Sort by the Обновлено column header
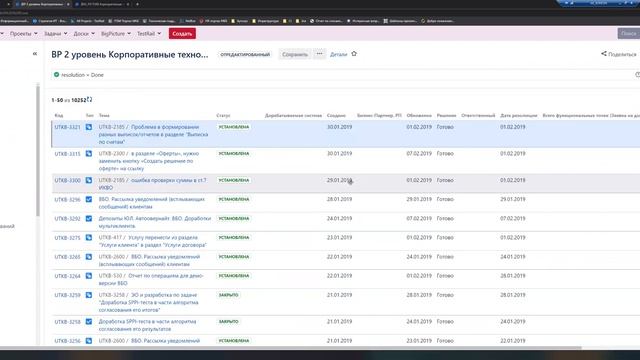Screen dimensions: 640x360 tap(419, 116)
